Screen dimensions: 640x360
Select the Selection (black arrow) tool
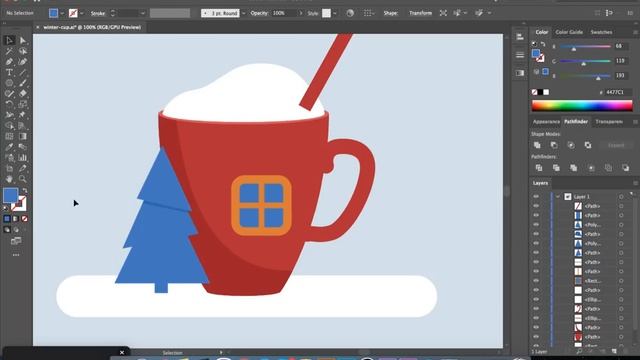pyautogui.click(x=9, y=40)
